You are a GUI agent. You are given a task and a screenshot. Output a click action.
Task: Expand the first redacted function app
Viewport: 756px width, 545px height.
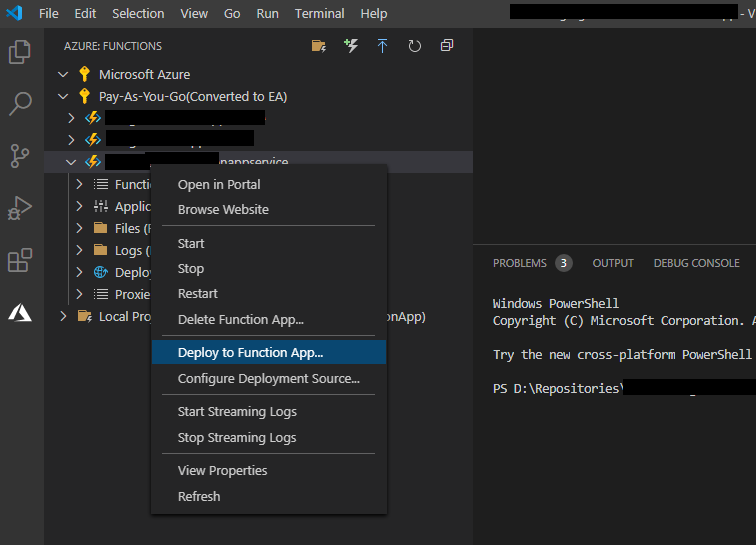pos(71,118)
